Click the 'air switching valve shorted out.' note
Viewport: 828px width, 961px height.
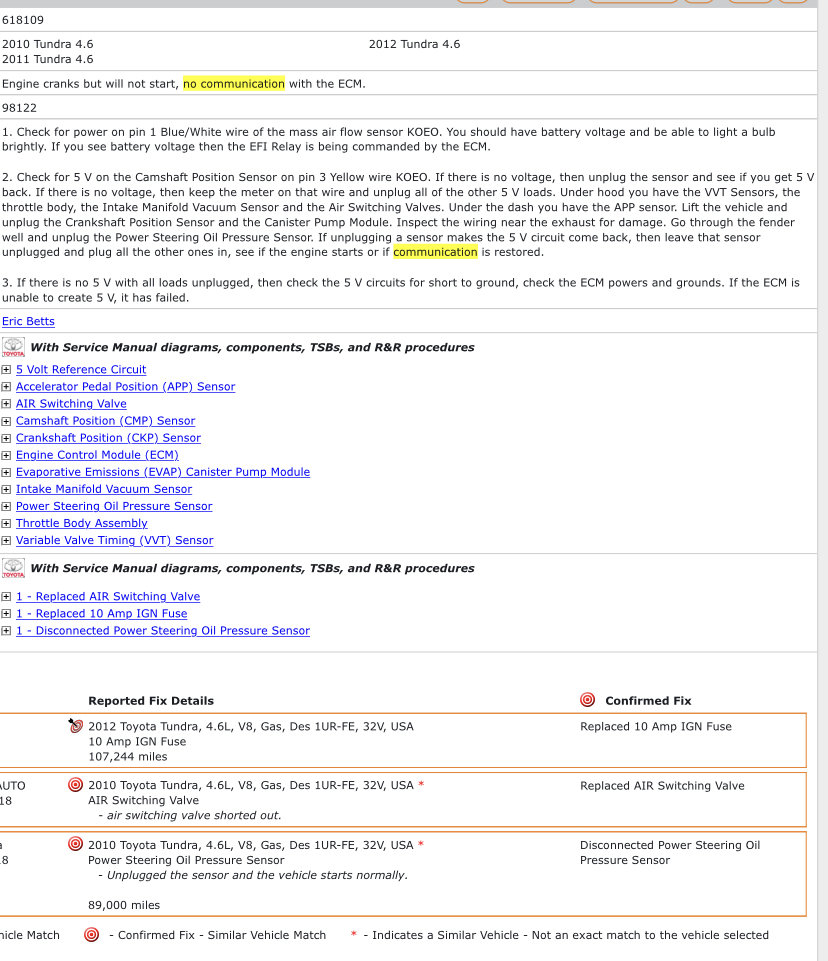[x=194, y=815]
